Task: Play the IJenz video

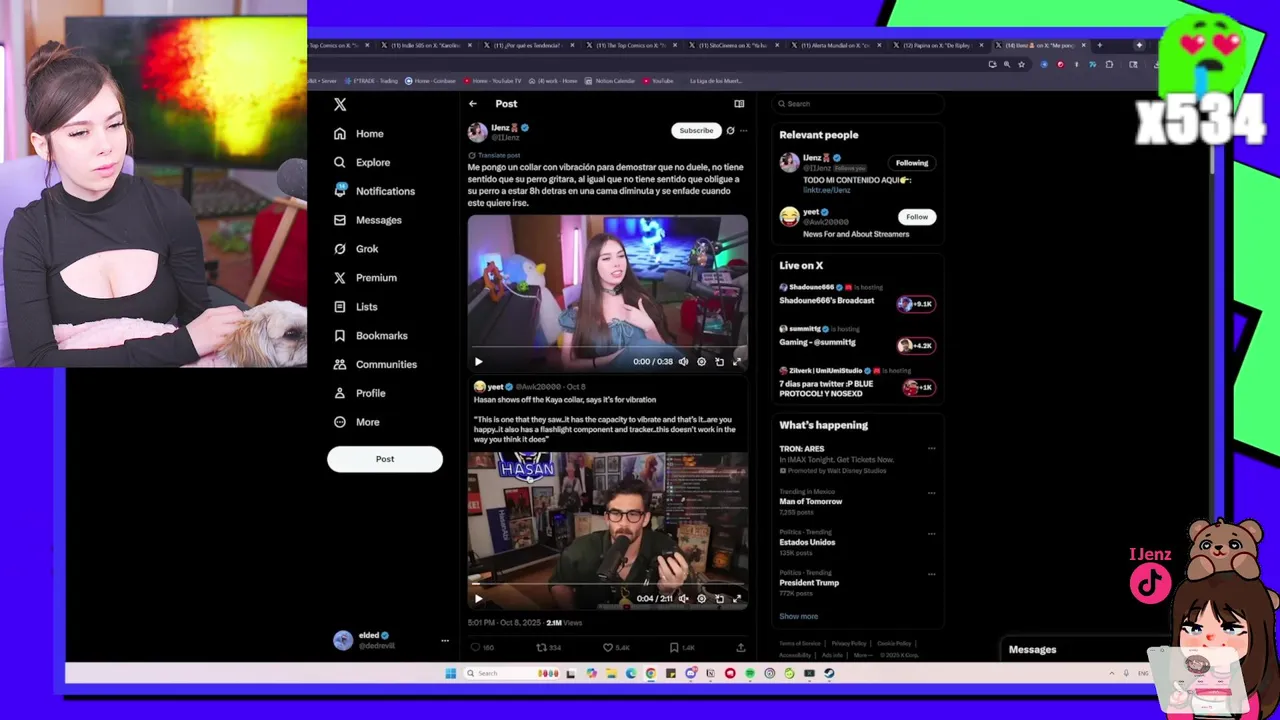Action: coord(478,362)
